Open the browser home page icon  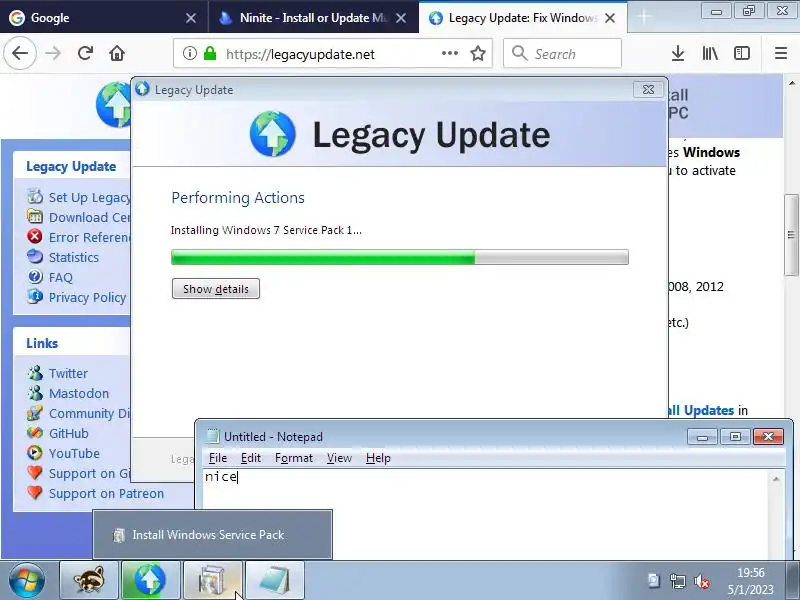[x=117, y=53]
